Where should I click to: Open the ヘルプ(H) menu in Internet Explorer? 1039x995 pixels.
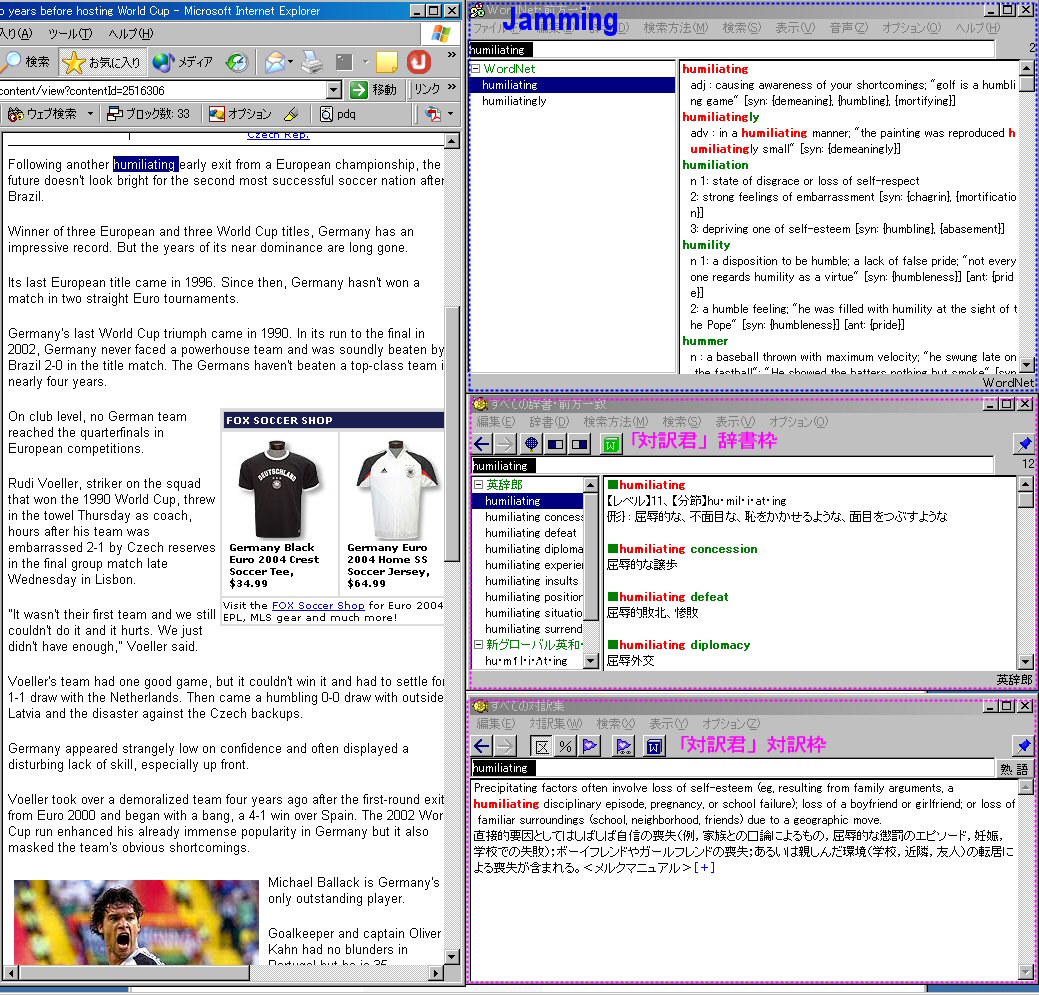131,33
